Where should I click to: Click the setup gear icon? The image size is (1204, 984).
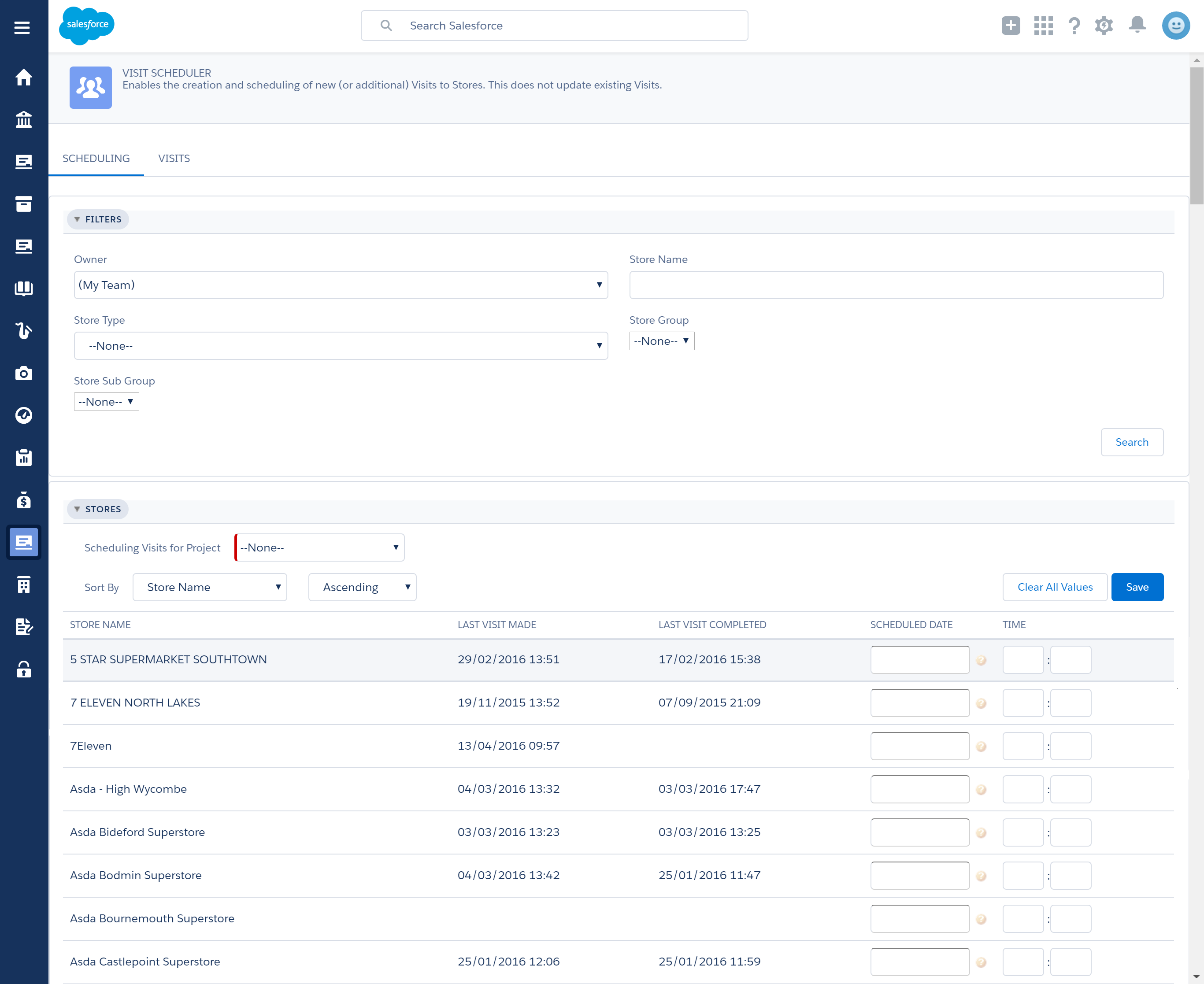click(x=1103, y=26)
